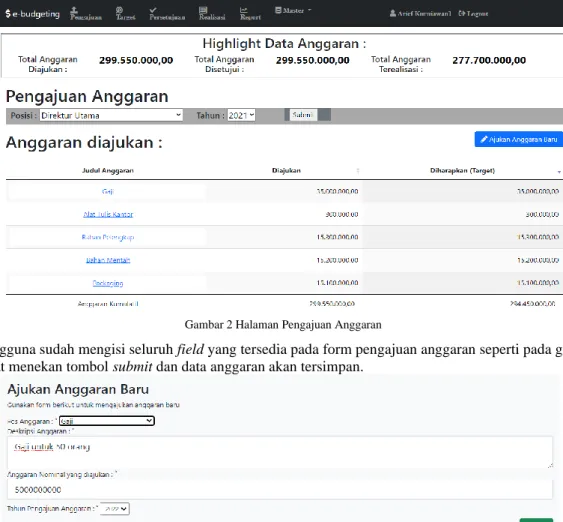Viewport: 563px width, 522px height.
Task: Click Ajukan Anggaran Baru button
Action: pyautogui.click(x=518, y=139)
